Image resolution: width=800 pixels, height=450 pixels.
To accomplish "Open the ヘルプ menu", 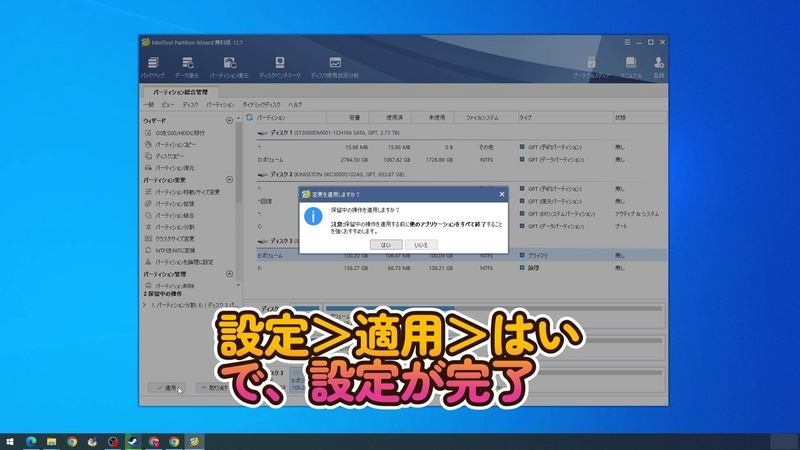I will pyautogui.click(x=295, y=105).
